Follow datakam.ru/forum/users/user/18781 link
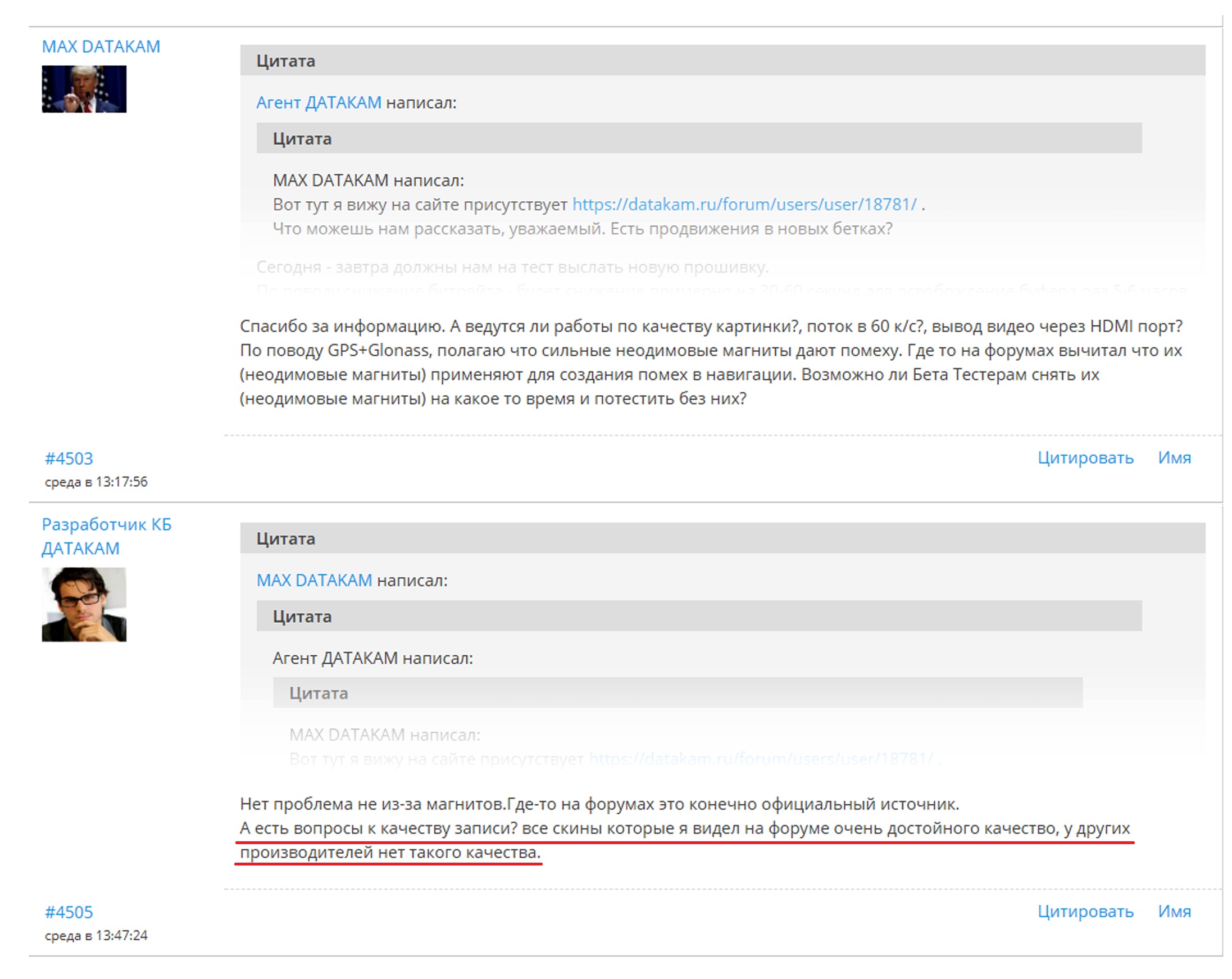Image resolution: width=1232 pixels, height=979 pixels. pyautogui.click(x=744, y=204)
